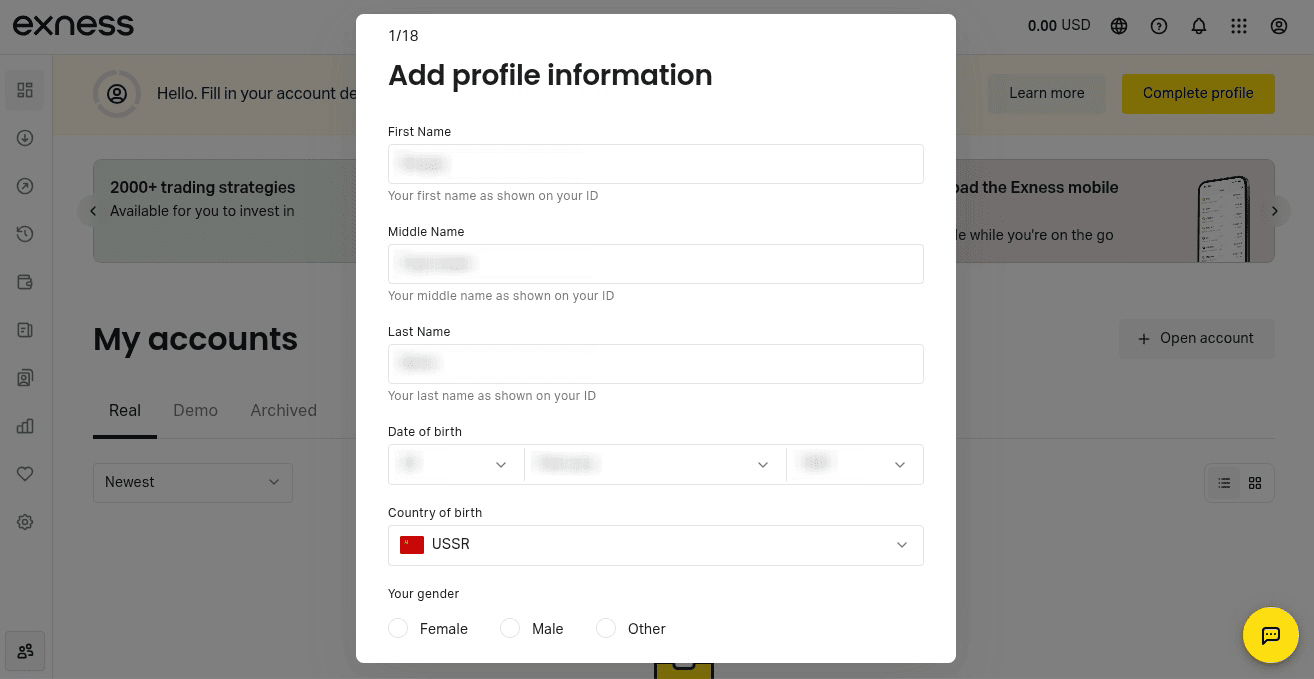Open the apps grid menu icon

1239,26
